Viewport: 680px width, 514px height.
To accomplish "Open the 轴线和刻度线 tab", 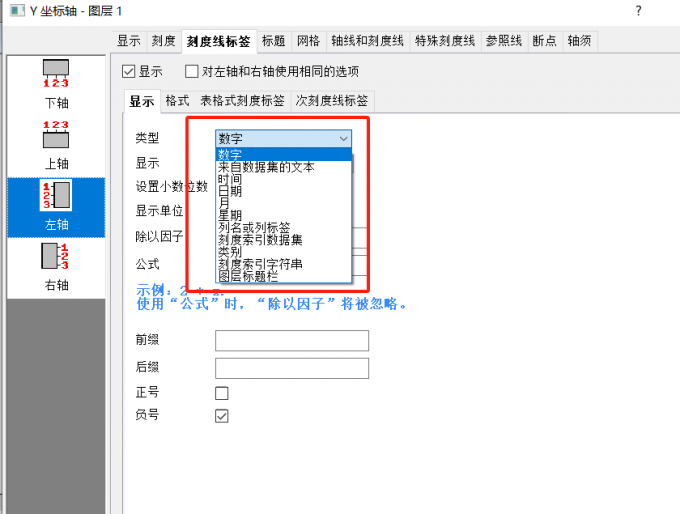I will [368, 41].
